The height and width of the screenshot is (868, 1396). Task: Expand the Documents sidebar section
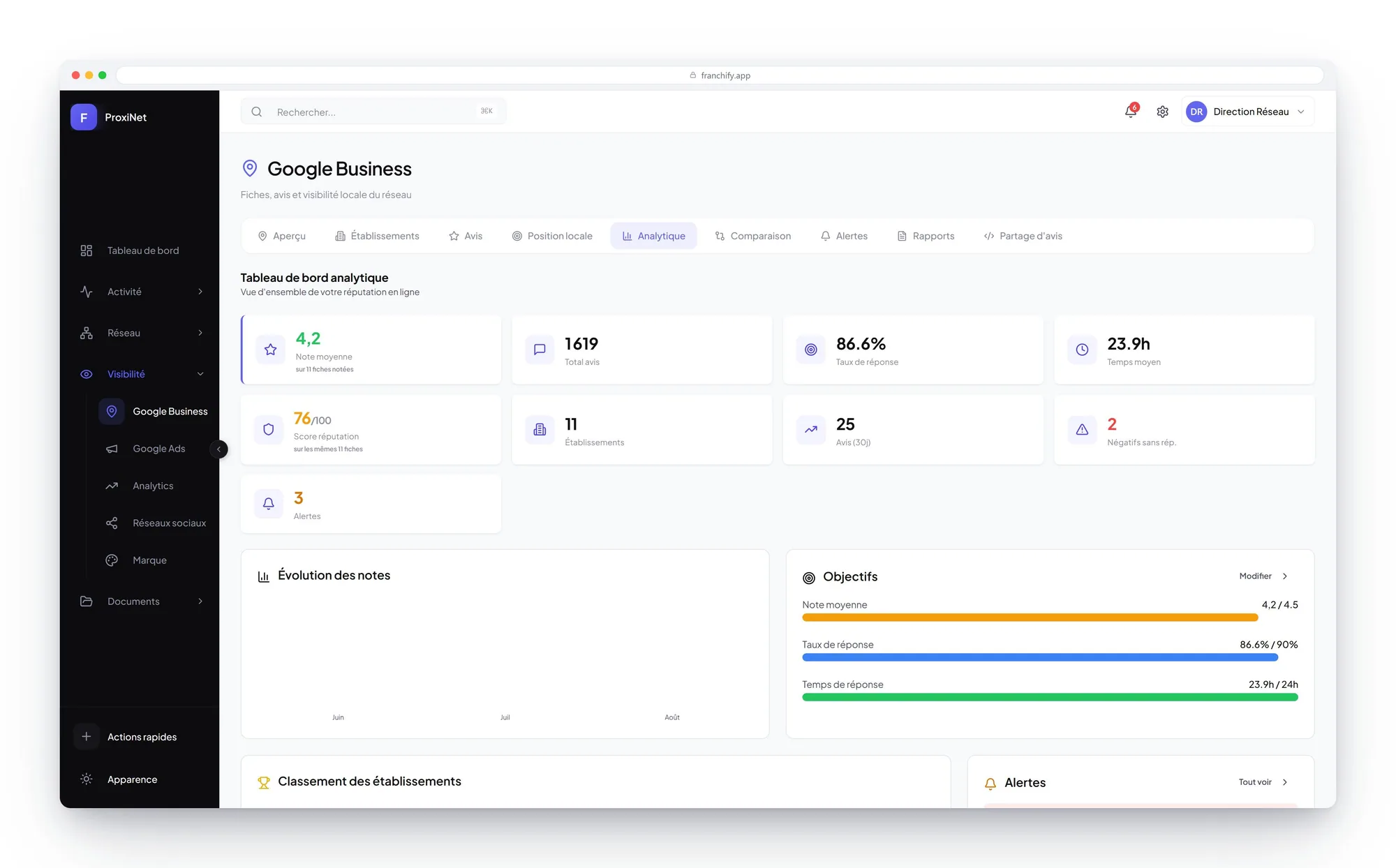coord(200,601)
